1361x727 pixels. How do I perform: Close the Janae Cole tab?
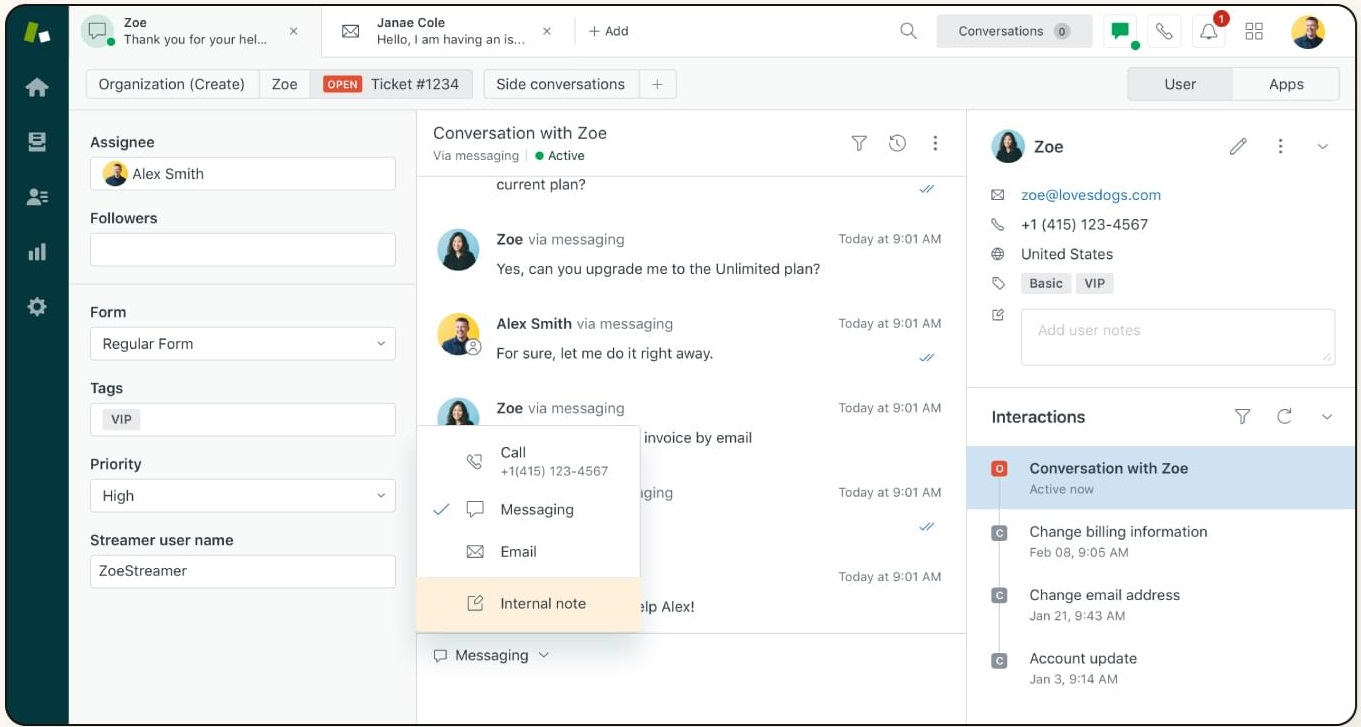(x=546, y=31)
